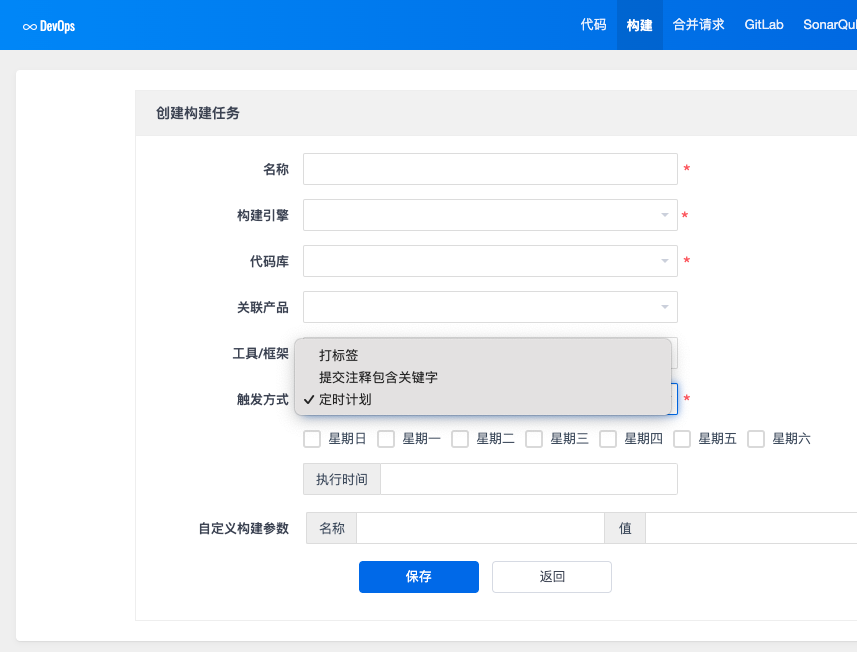857x652 pixels.
Task: Open the 代码 navigation tab
Action: [593, 25]
